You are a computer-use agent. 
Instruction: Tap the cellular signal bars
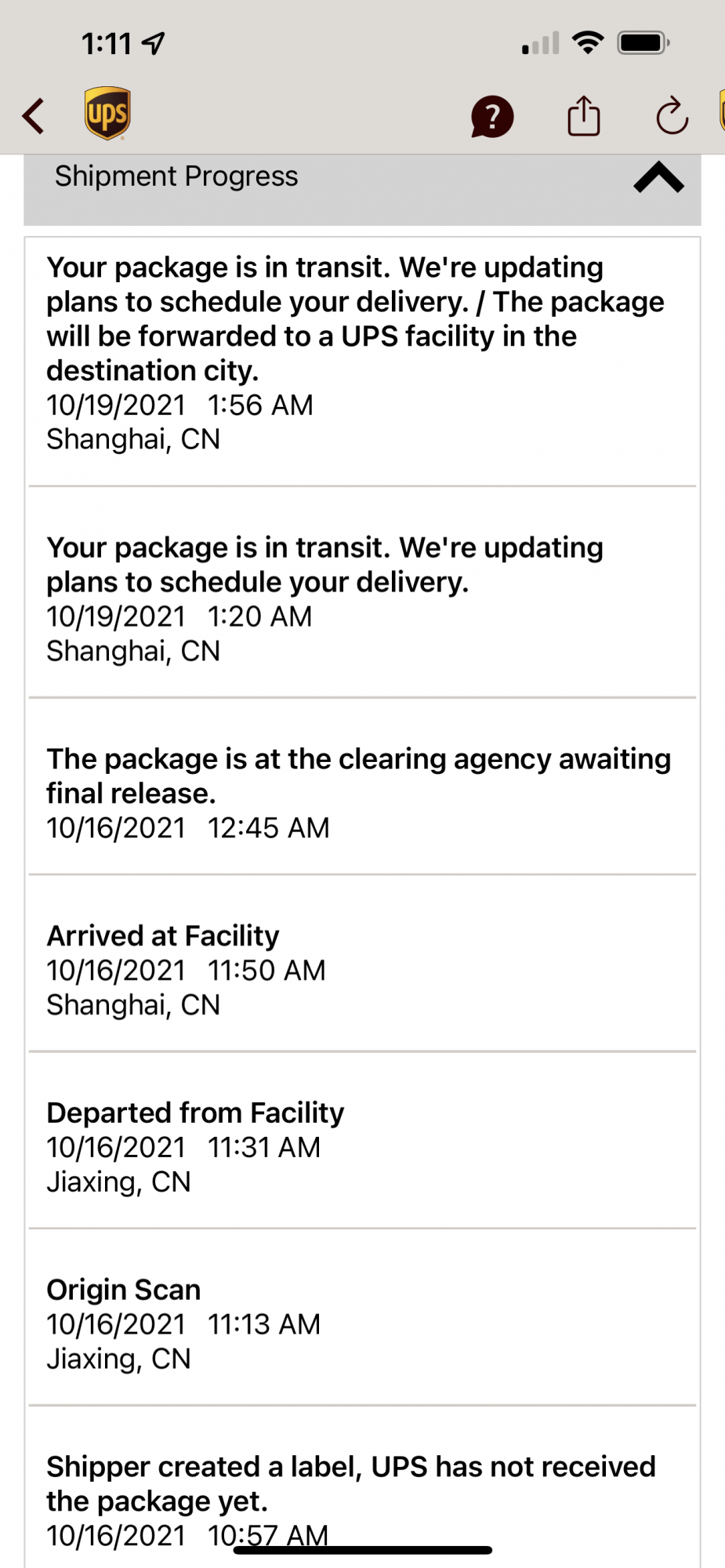541,44
